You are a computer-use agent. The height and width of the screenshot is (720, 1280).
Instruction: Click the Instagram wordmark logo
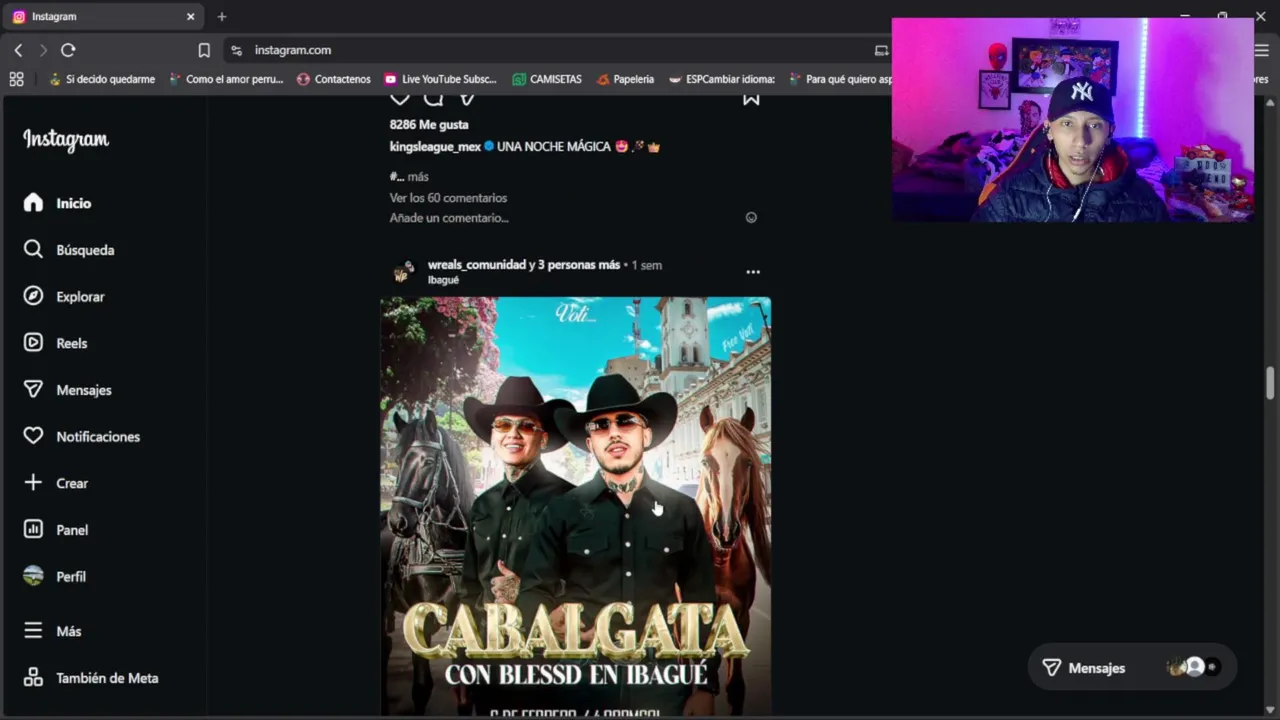point(66,140)
